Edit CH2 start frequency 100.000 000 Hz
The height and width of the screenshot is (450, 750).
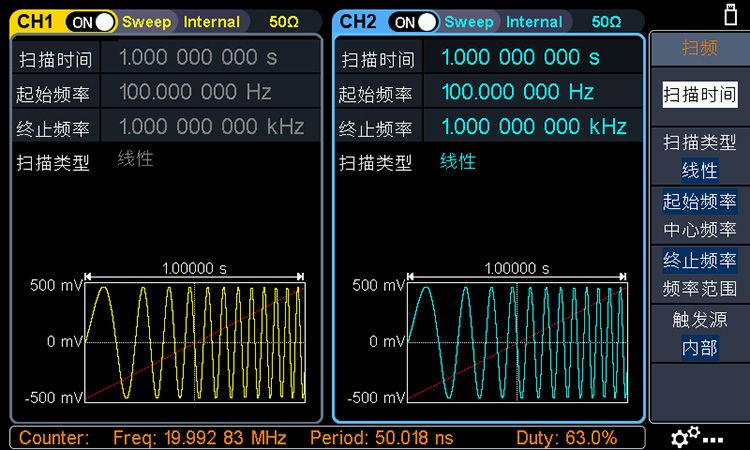click(x=517, y=92)
